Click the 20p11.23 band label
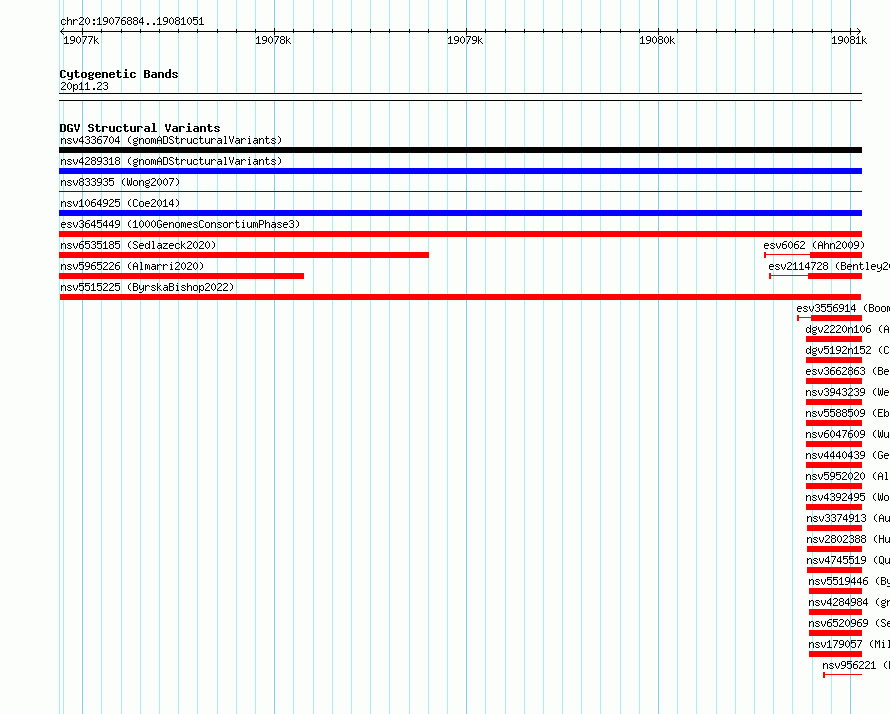 pyautogui.click(x=84, y=86)
